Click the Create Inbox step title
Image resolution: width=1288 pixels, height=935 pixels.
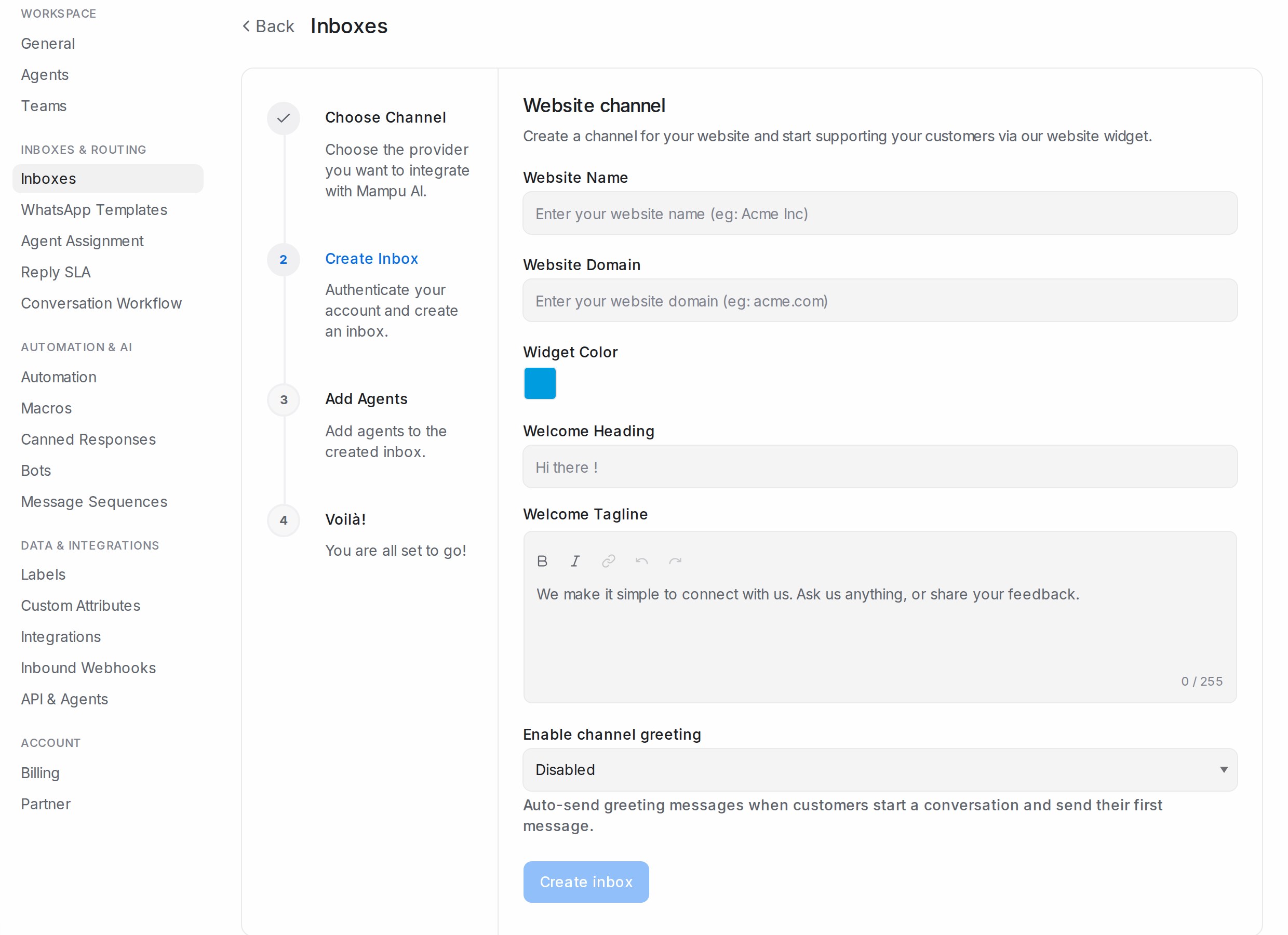(371, 259)
